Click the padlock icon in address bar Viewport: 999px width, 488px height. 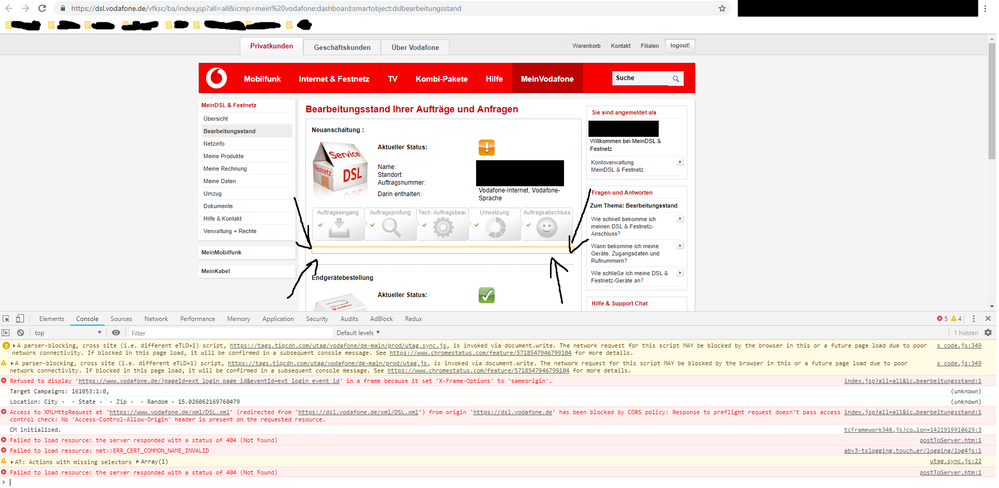click(x=62, y=9)
